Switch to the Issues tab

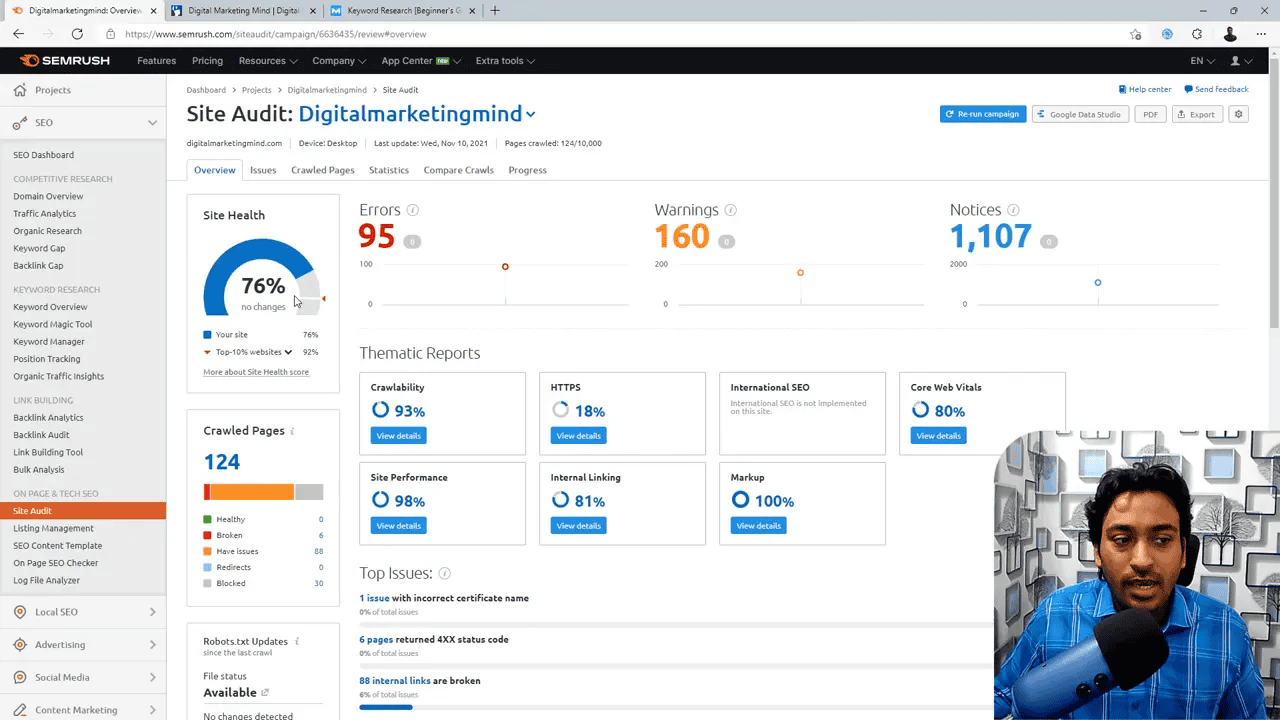coord(263,170)
